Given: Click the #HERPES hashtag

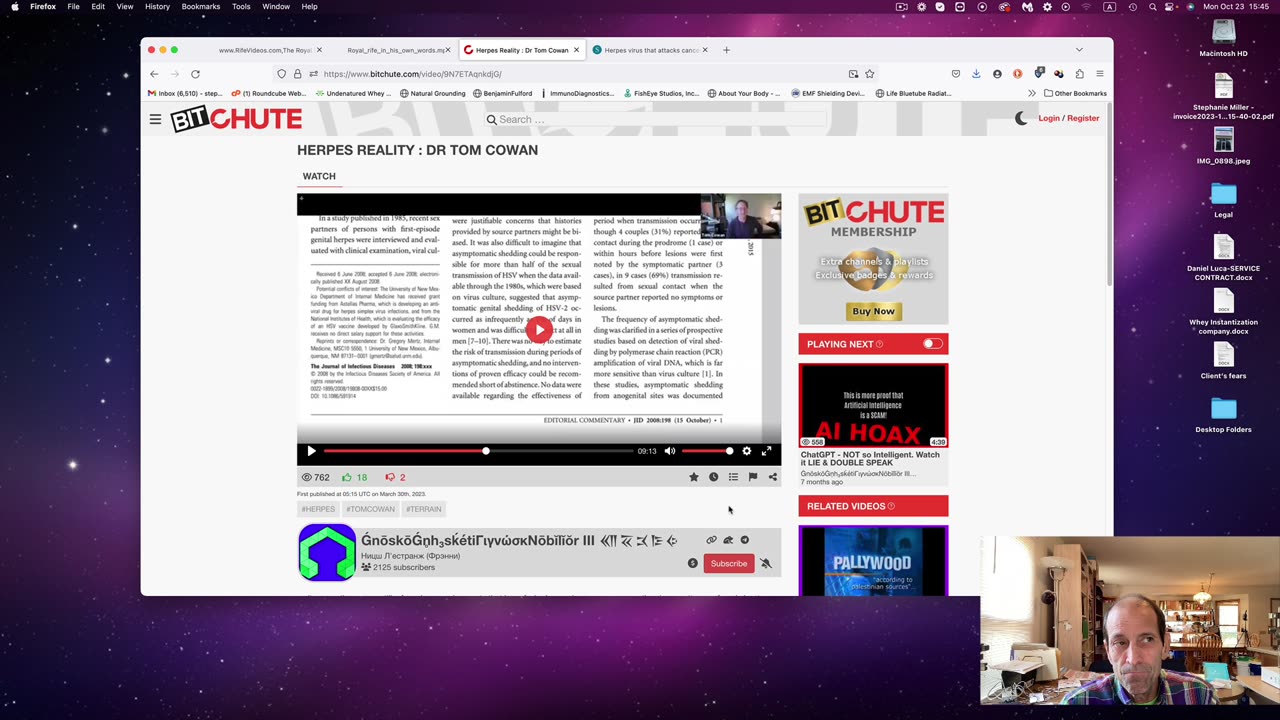Looking at the screenshot, I should (318, 509).
